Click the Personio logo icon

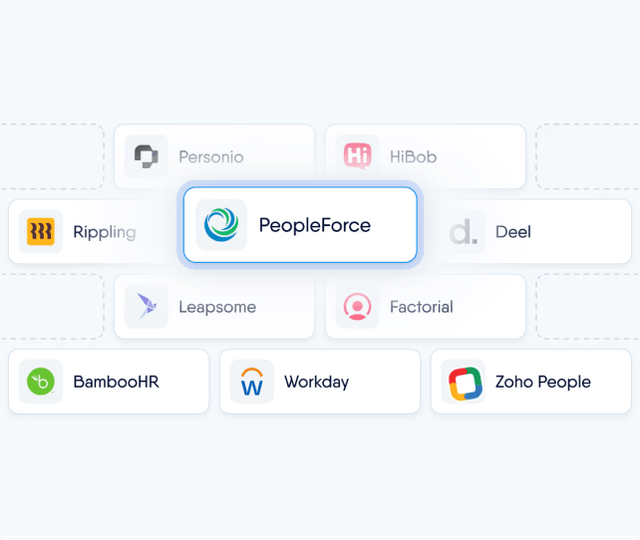click(146, 156)
